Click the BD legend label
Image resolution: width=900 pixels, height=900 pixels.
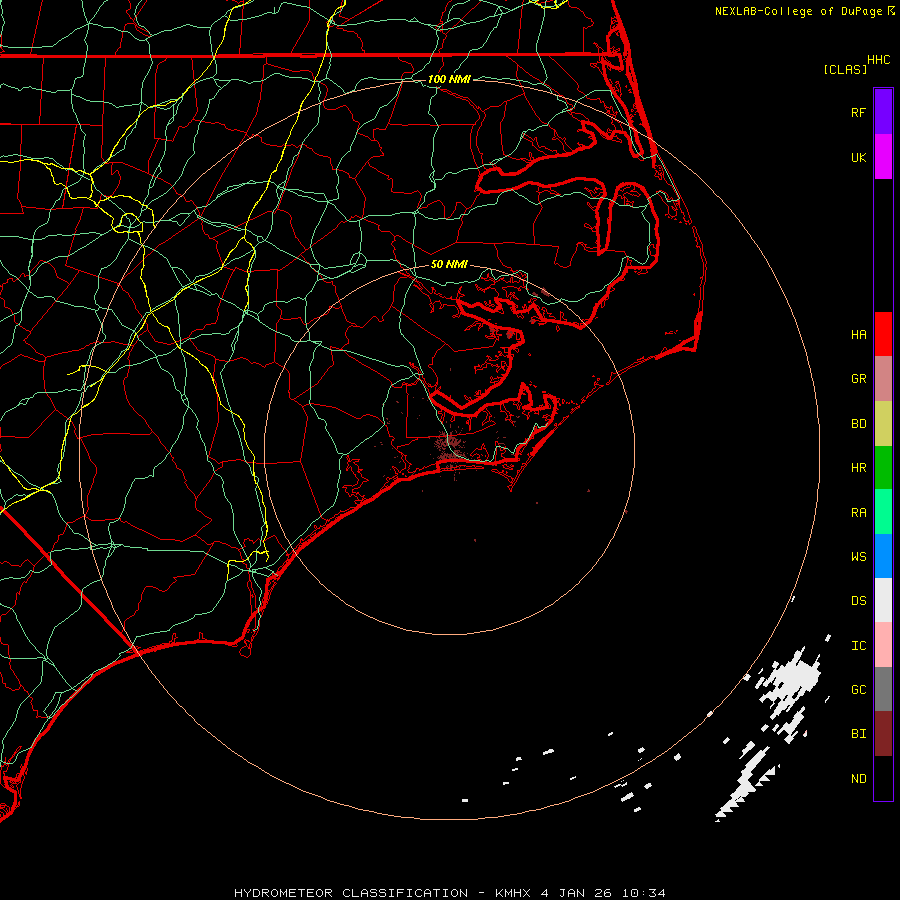tap(858, 424)
